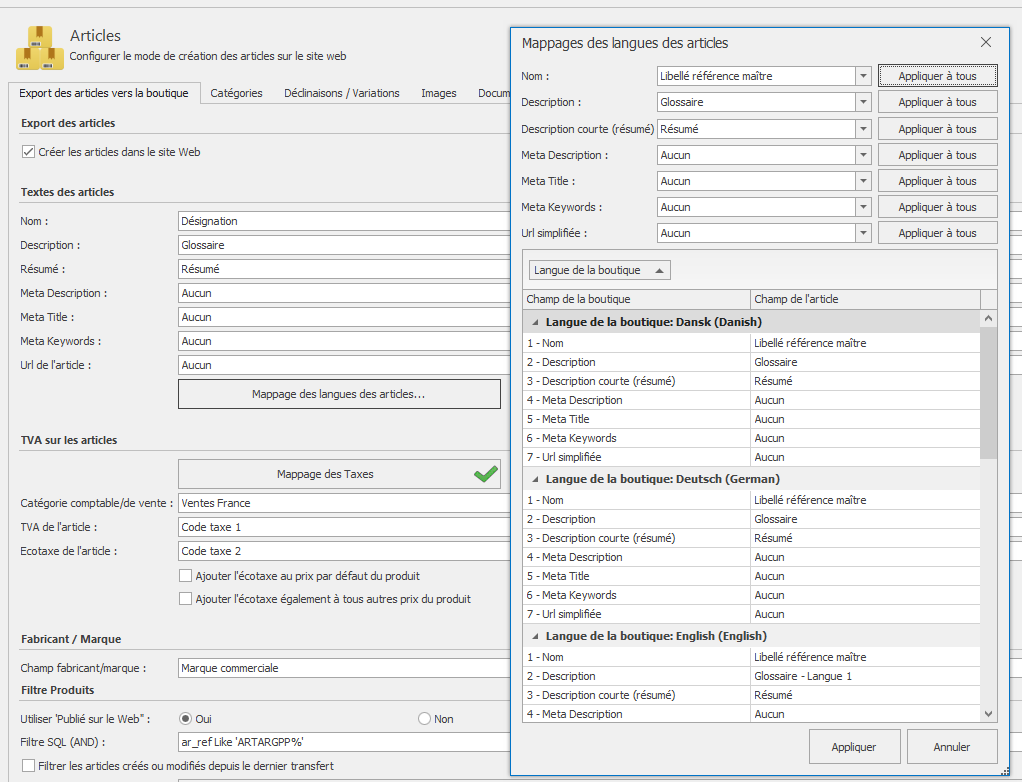Collapse the English (English) language group
The image size is (1022, 782).
535,636
